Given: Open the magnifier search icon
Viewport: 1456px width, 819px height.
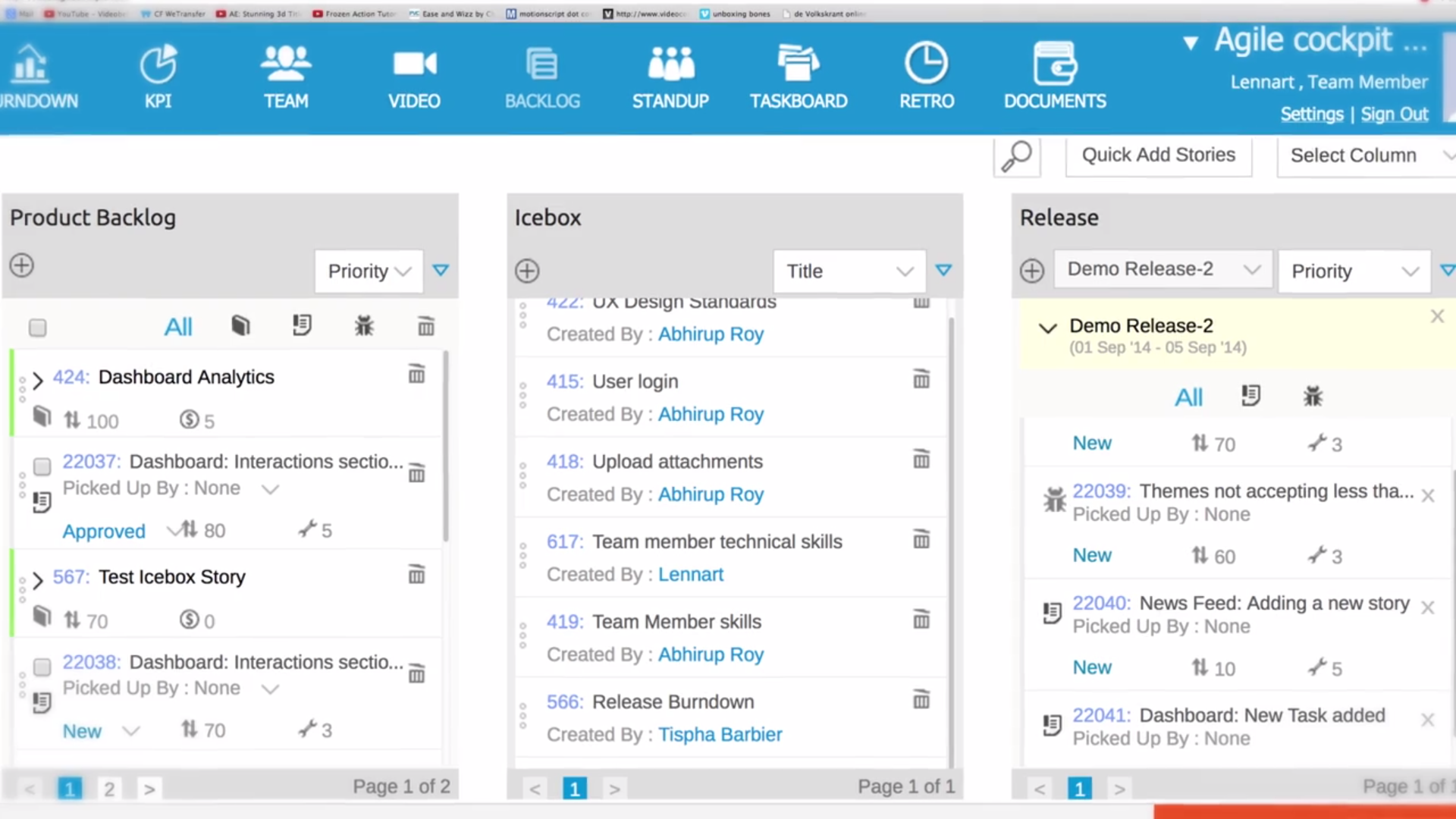Looking at the screenshot, I should click(1016, 157).
